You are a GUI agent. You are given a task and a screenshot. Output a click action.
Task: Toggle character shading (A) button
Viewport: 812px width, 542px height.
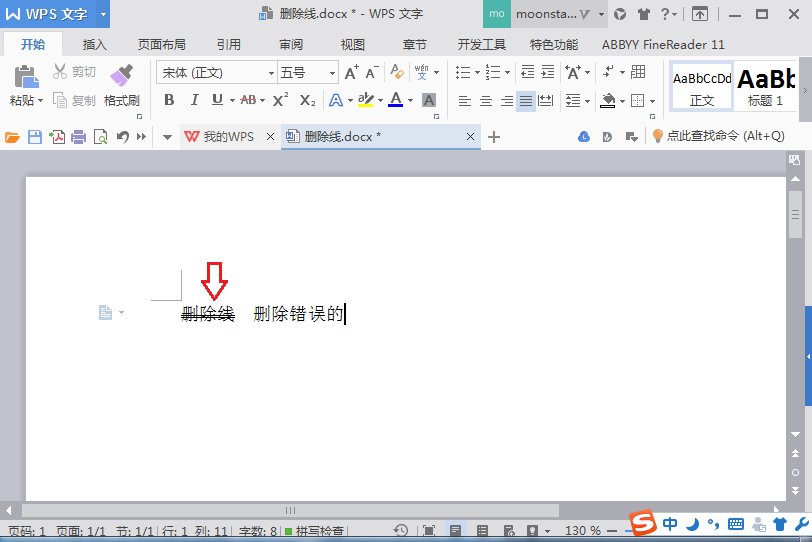(429, 99)
